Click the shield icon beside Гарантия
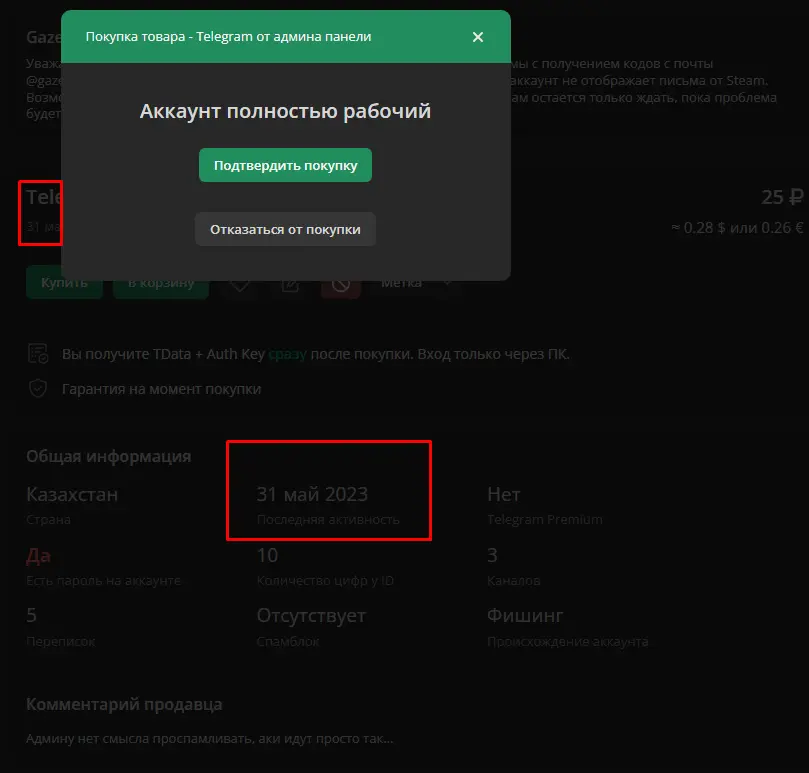 pyautogui.click(x=38, y=389)
